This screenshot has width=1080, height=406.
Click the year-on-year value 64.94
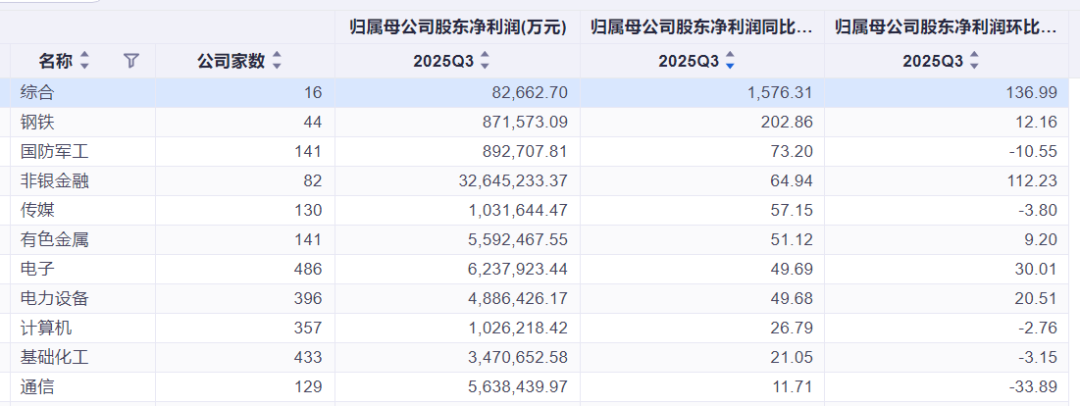coord(793,181)
